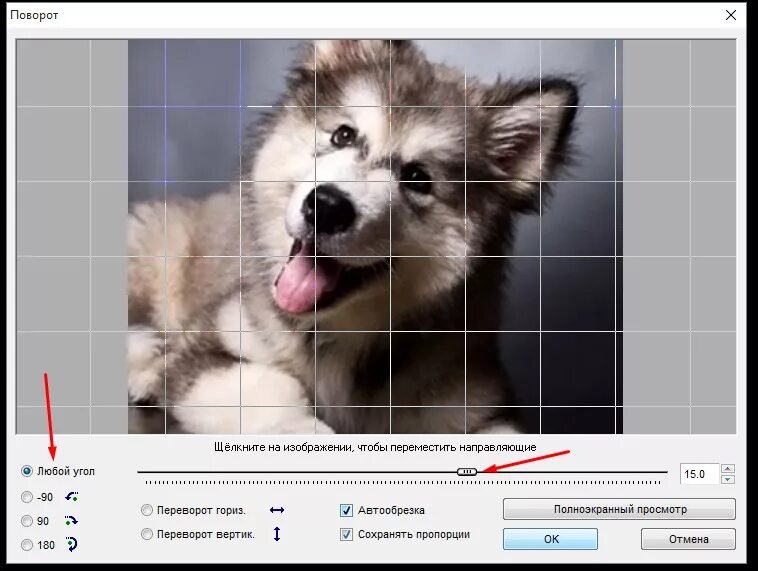Select the 'Любой угол' radio button

pyautogui.click(x=27, y=471)
